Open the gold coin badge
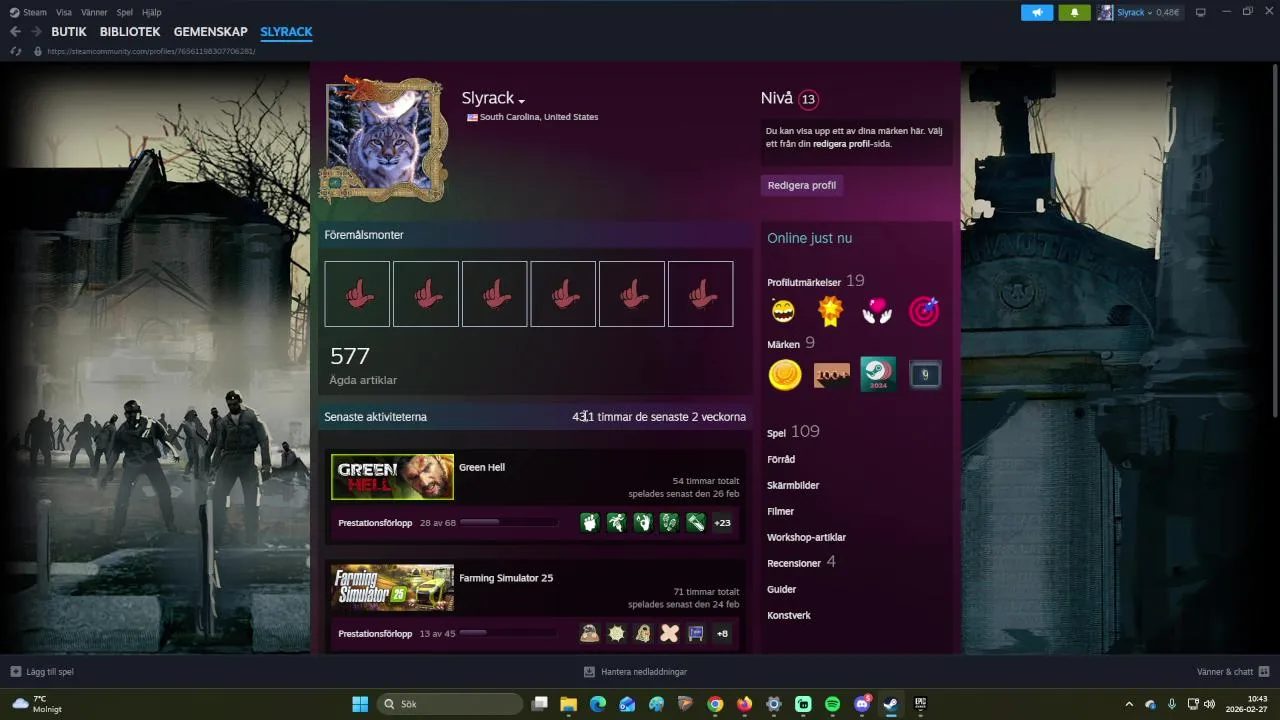 785,375
